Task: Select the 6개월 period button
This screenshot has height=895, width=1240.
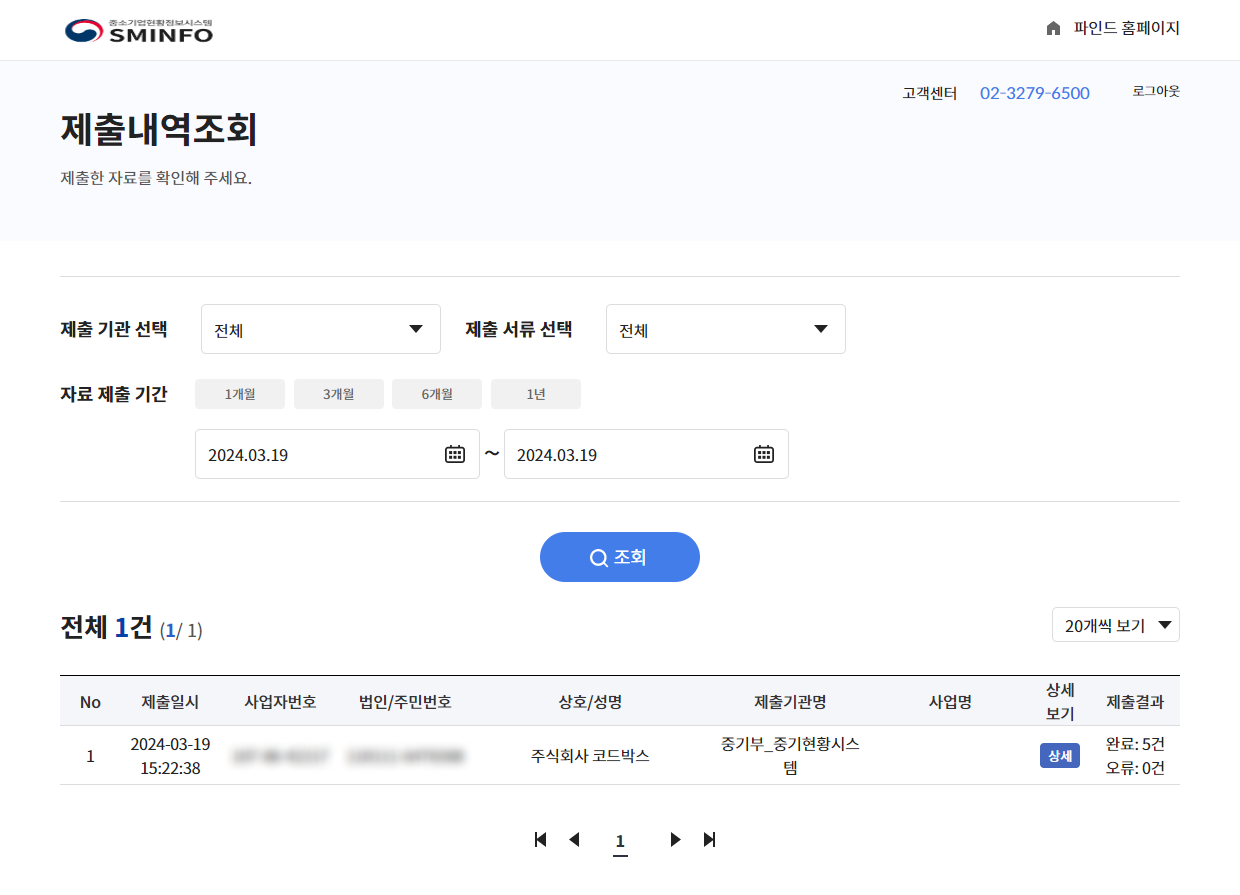Action: click(x=437, y=394)
